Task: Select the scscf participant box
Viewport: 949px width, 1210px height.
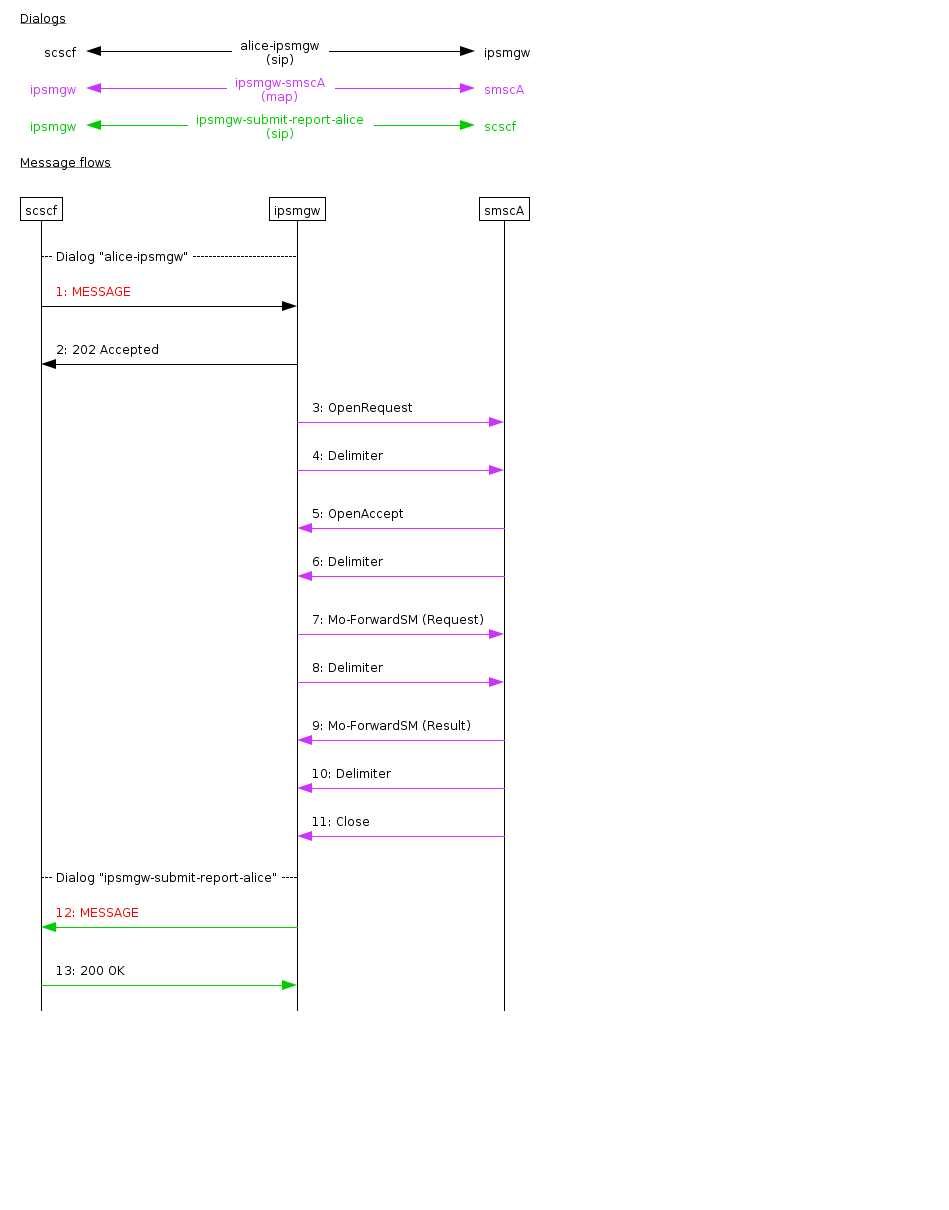Action: (41, 210)
